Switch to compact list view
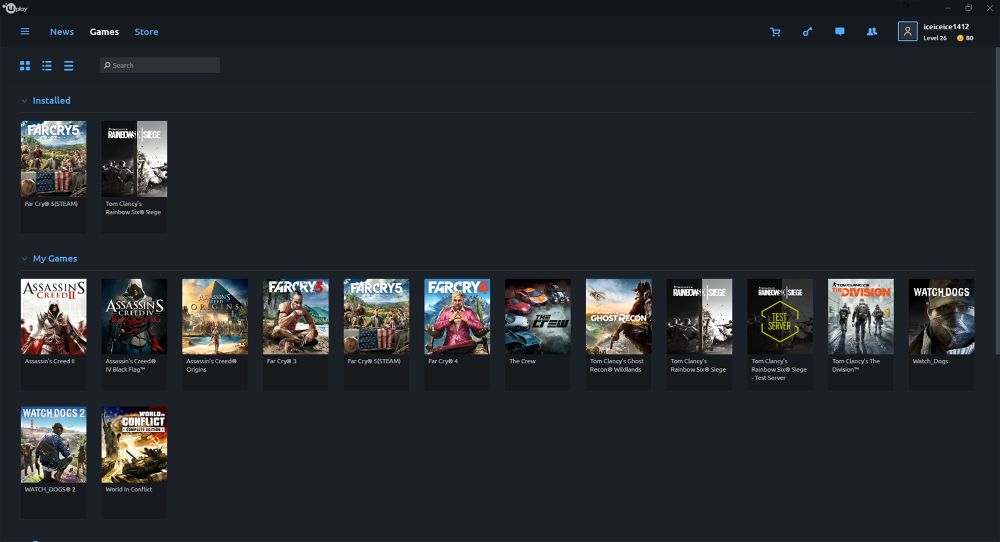The image size is (1000, 542). coord(68,66)
